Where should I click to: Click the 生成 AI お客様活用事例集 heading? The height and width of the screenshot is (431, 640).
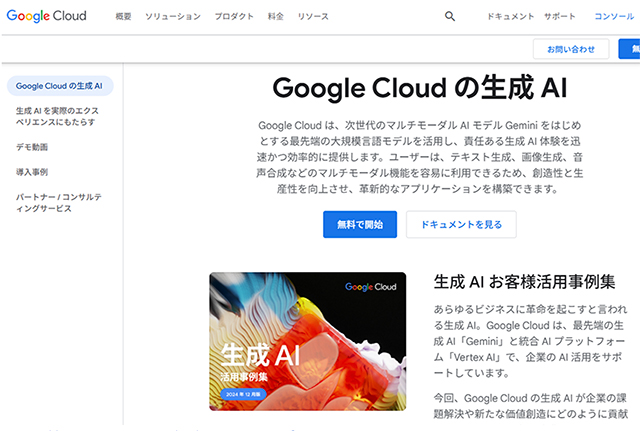(524, 282)
